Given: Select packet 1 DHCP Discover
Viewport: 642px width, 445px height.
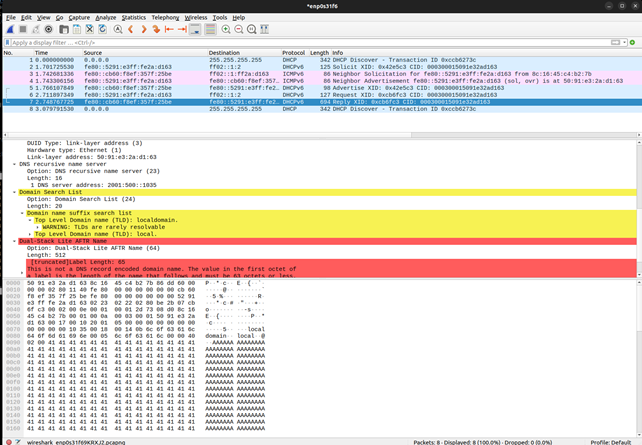Looking at the screenshot, I should [x=322, y=60].
